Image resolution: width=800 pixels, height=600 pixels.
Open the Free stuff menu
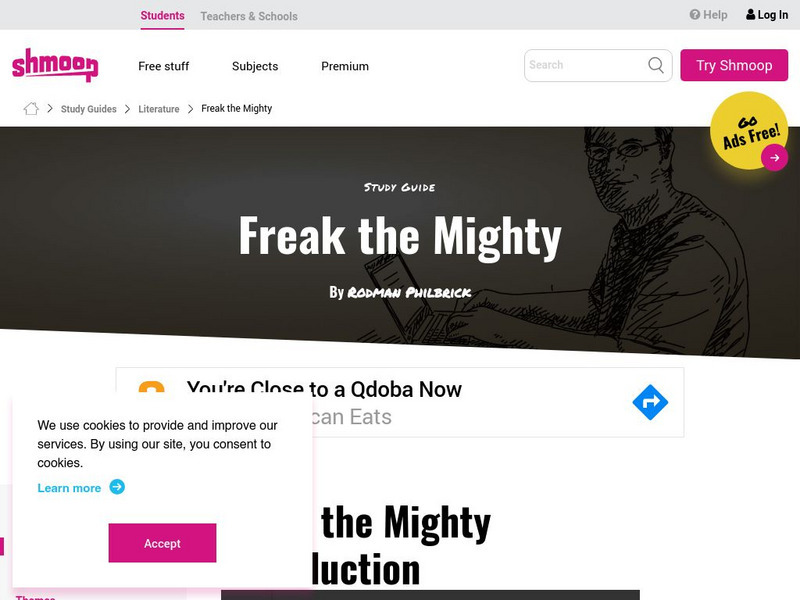point(163,66)
